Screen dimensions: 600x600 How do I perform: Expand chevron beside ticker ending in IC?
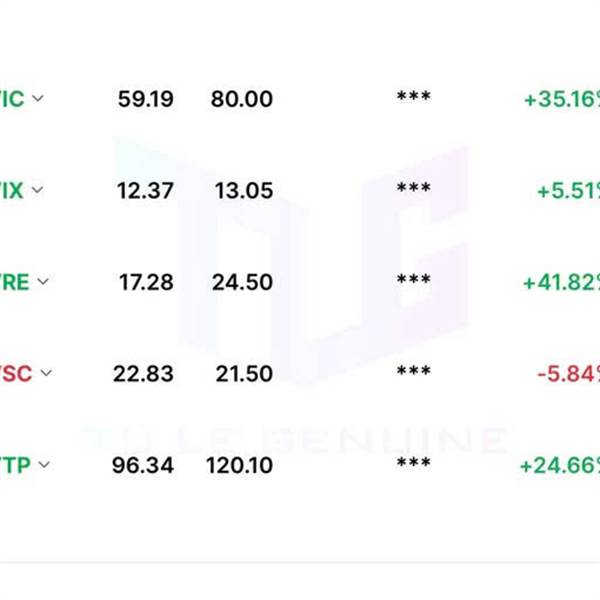(x=38, y=98)
